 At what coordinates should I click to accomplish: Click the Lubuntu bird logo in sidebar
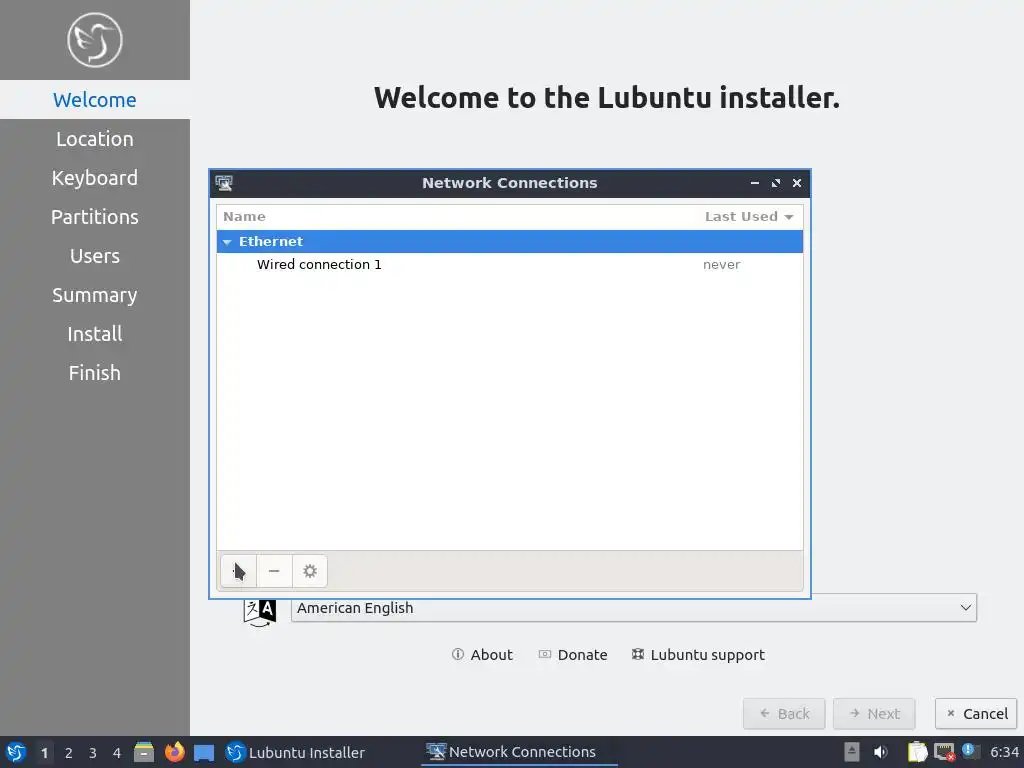pos(95,40)
